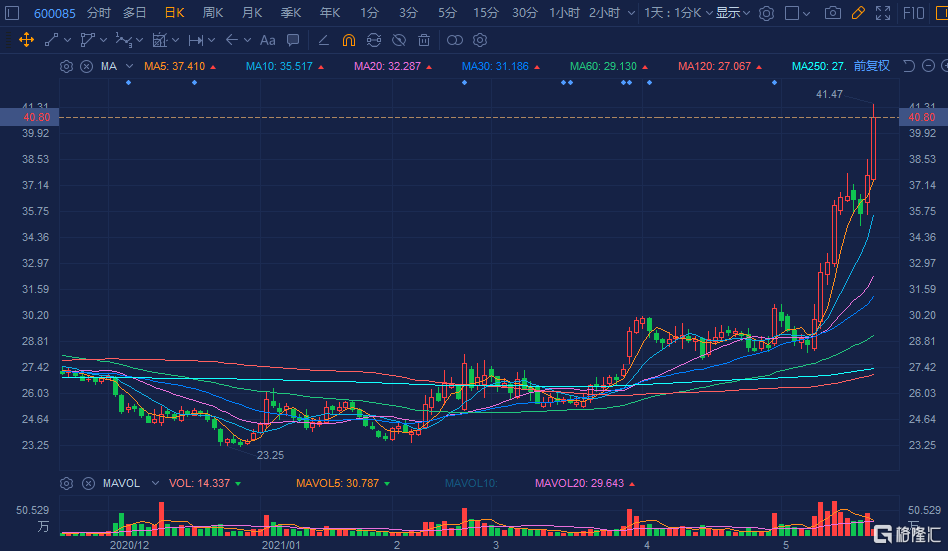Select the 年K period tab
The width and height of the screenshot is (948, 551).
point(330,13)
